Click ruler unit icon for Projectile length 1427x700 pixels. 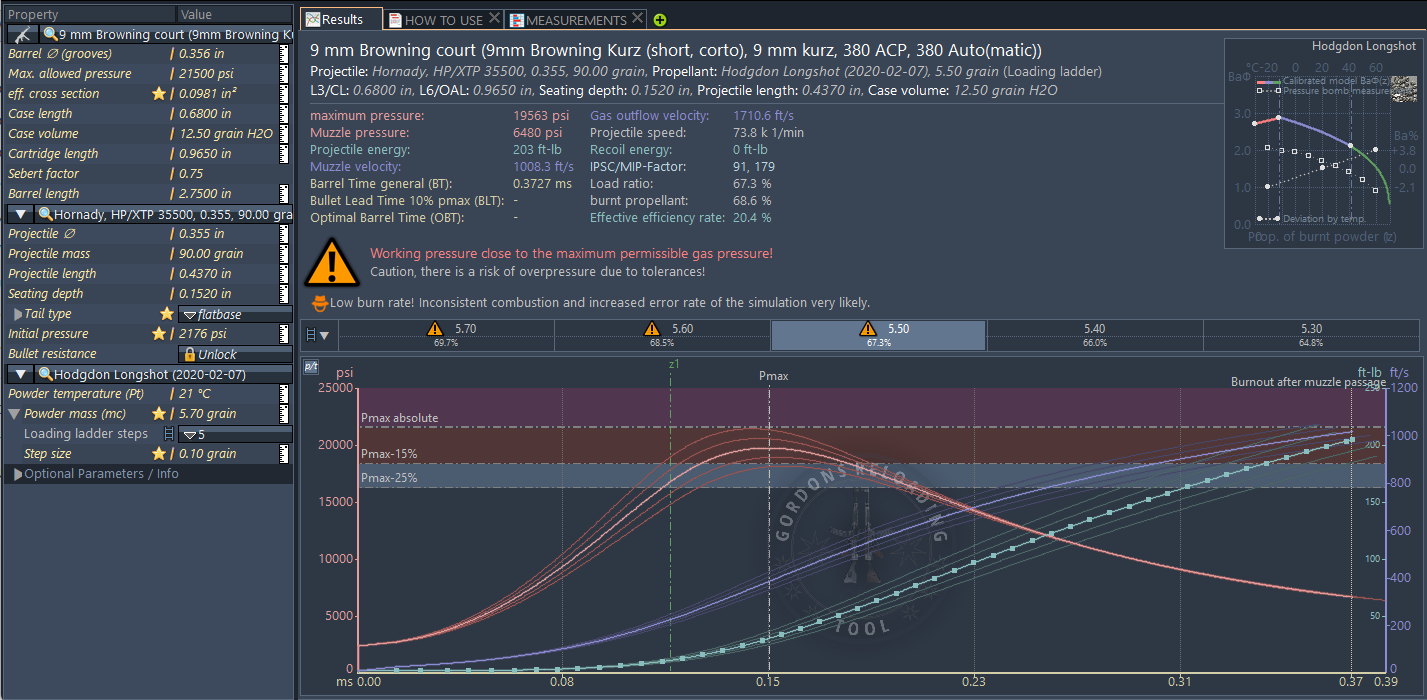(x=284, y=274)
